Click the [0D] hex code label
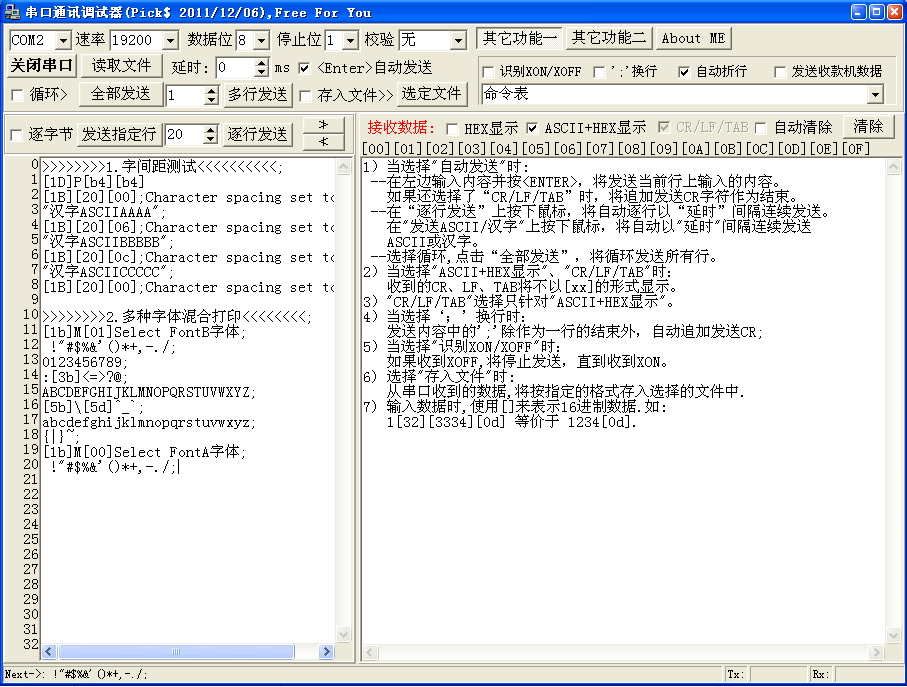The width and height of the screenshot is (907, 687). click(x=791, y=149)
